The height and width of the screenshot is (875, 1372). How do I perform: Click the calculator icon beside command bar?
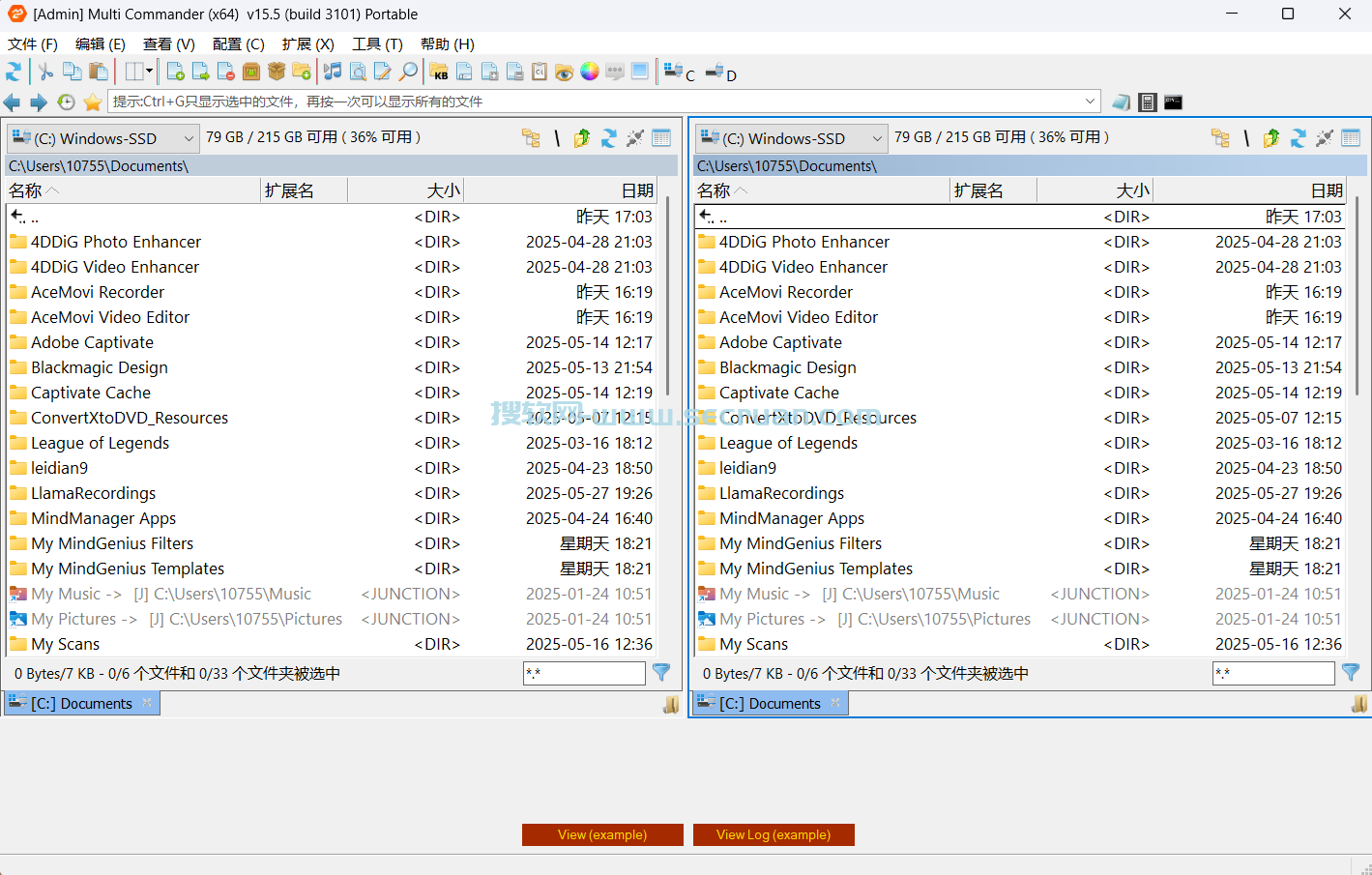(x=1148, y=102)
